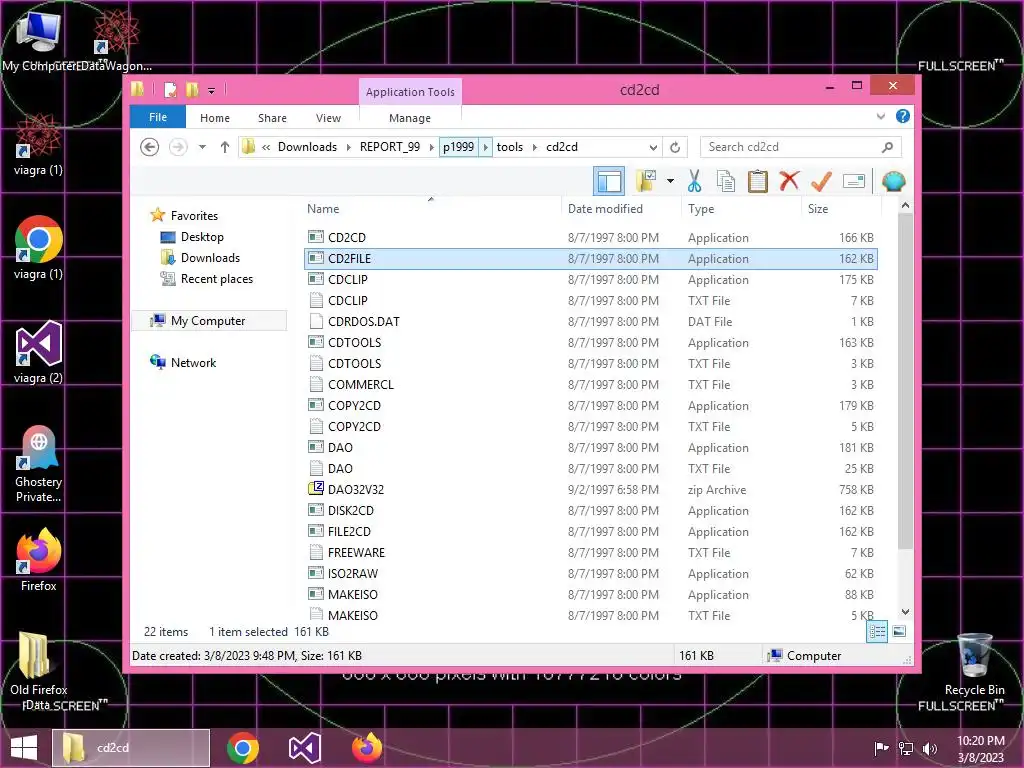This screenshot has width=1024, height=768.
Task: Switch to details view button
Action: [877, 631]
